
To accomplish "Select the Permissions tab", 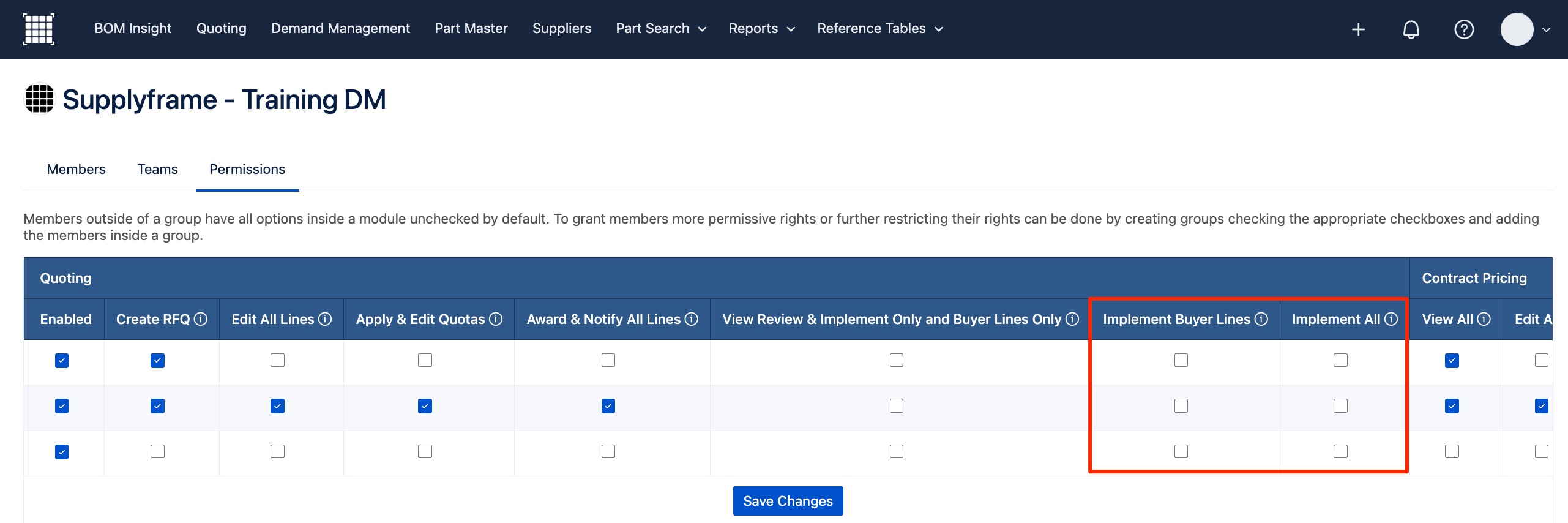I will [x=247, y=169].
